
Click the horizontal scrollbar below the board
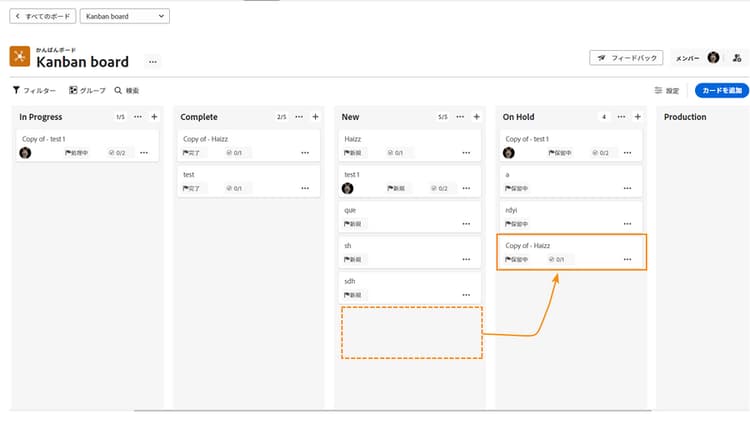[390, 410]
